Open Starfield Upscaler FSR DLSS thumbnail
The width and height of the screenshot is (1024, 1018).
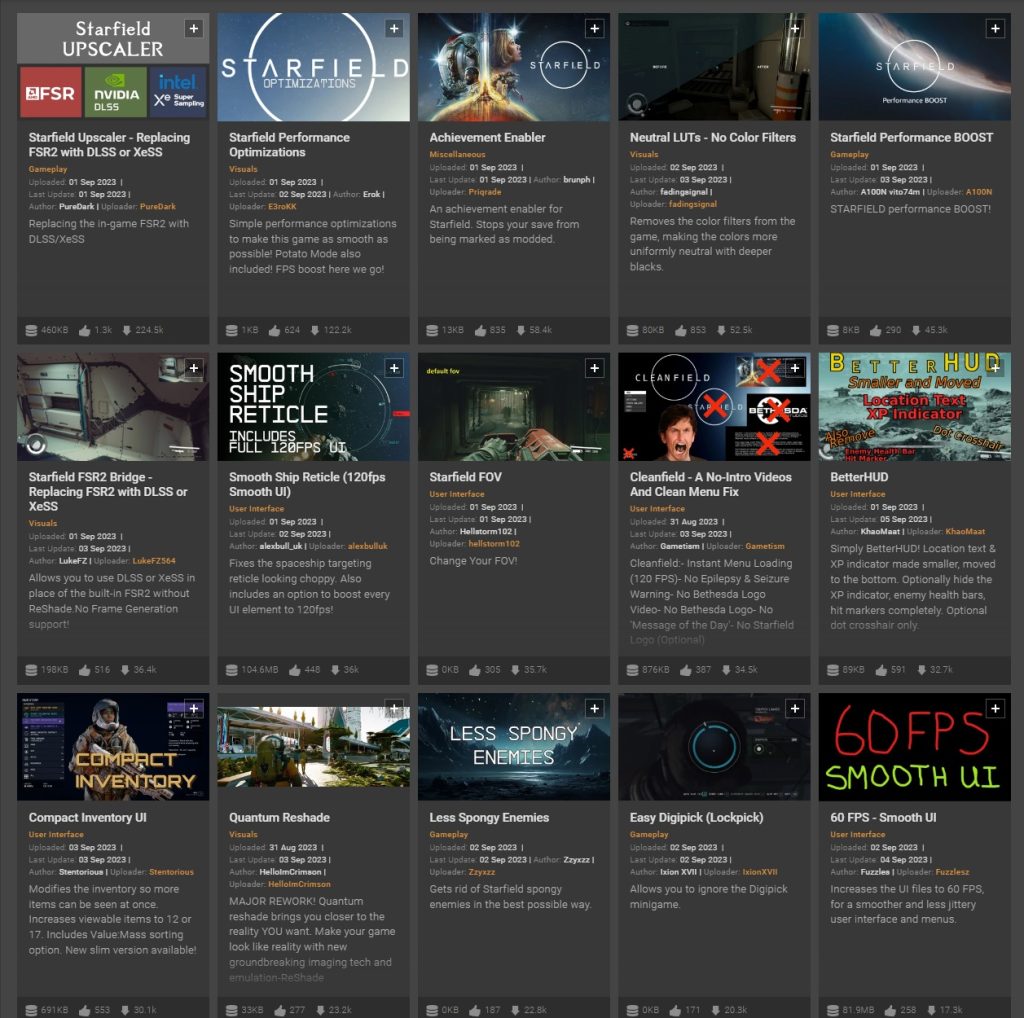coord(113,67)
